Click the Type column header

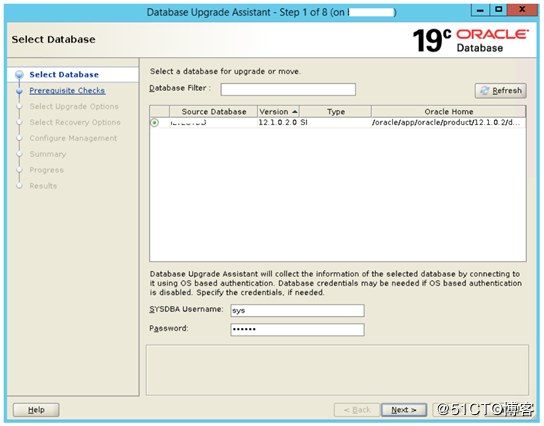pos(335,112)
